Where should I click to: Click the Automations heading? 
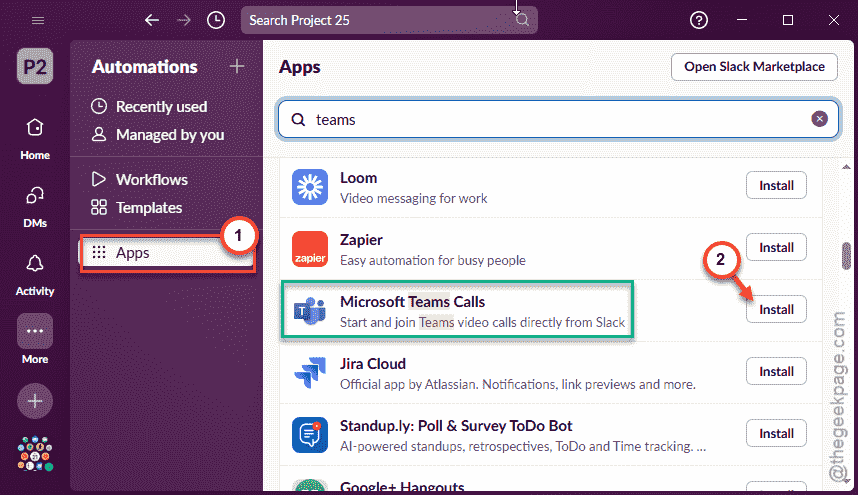[x=144, y=67]
